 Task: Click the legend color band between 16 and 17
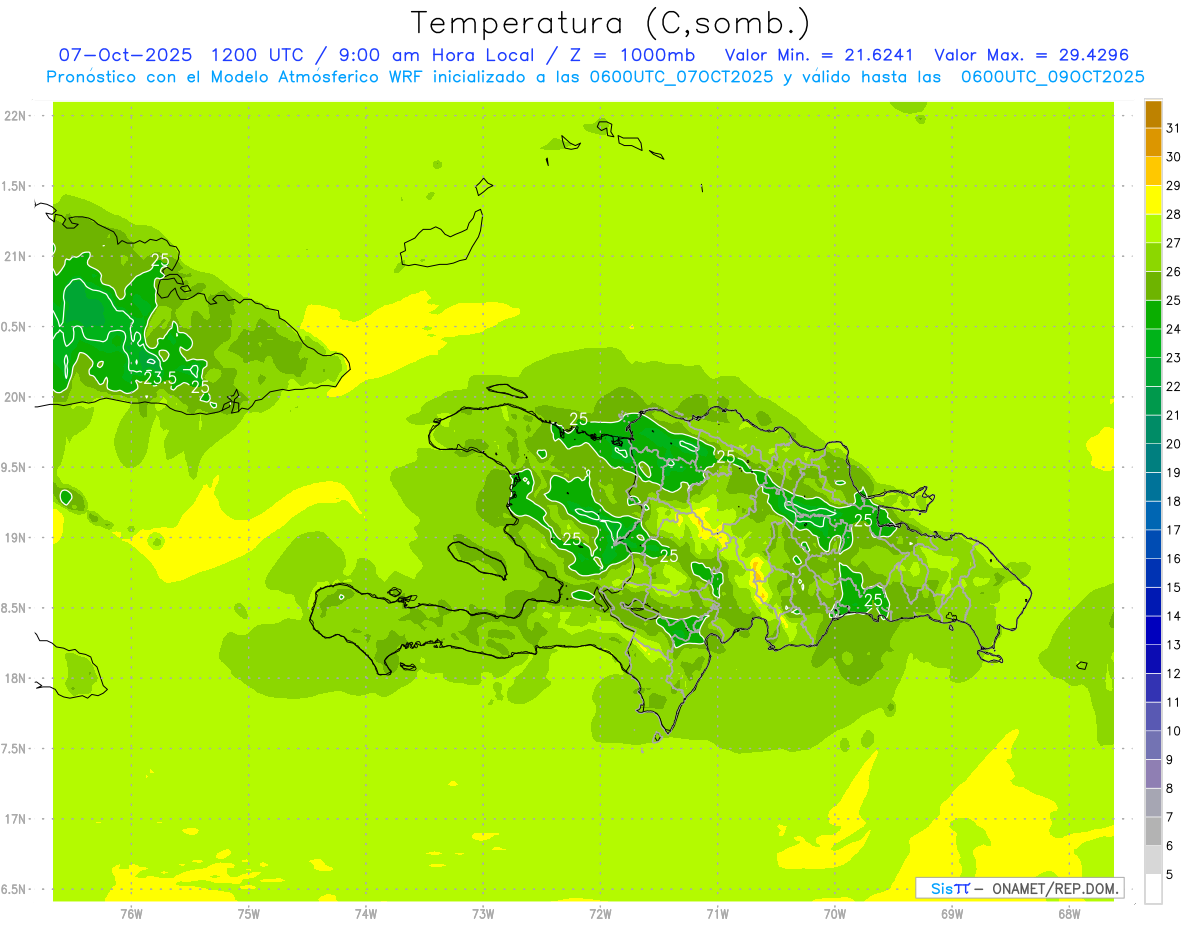tap(1153, 545)
